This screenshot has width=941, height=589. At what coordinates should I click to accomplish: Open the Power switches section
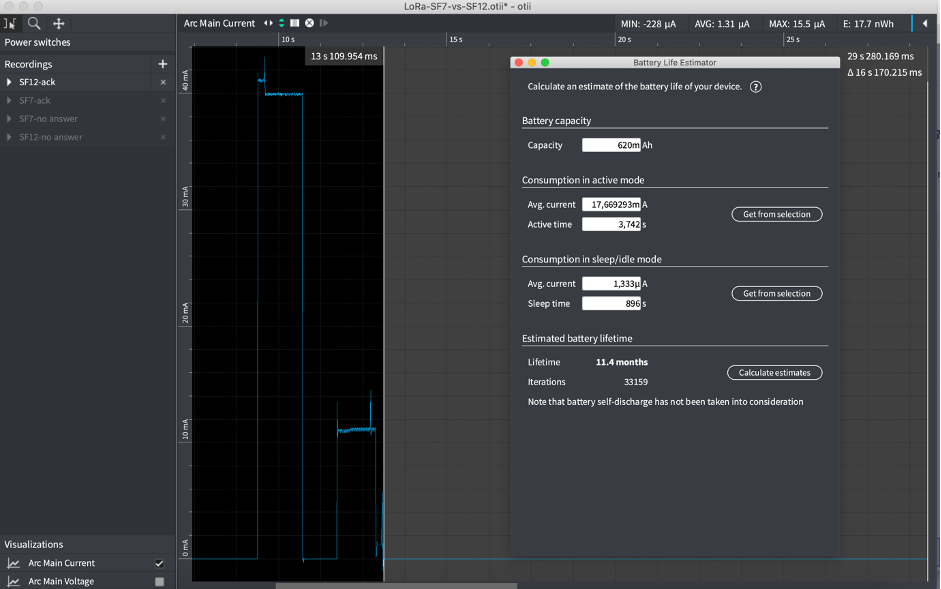(x=37, y=43)
